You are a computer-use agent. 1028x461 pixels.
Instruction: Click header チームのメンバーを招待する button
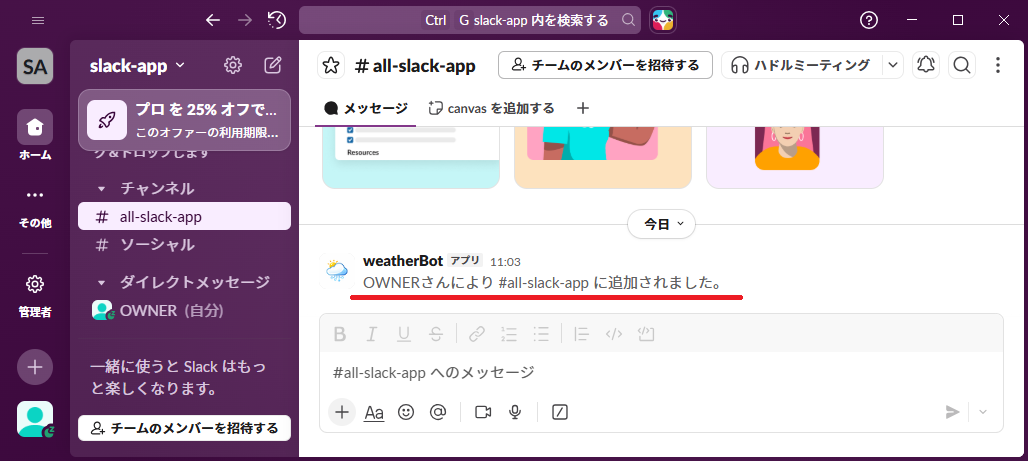pyautogui.click(x=605, y=66)
